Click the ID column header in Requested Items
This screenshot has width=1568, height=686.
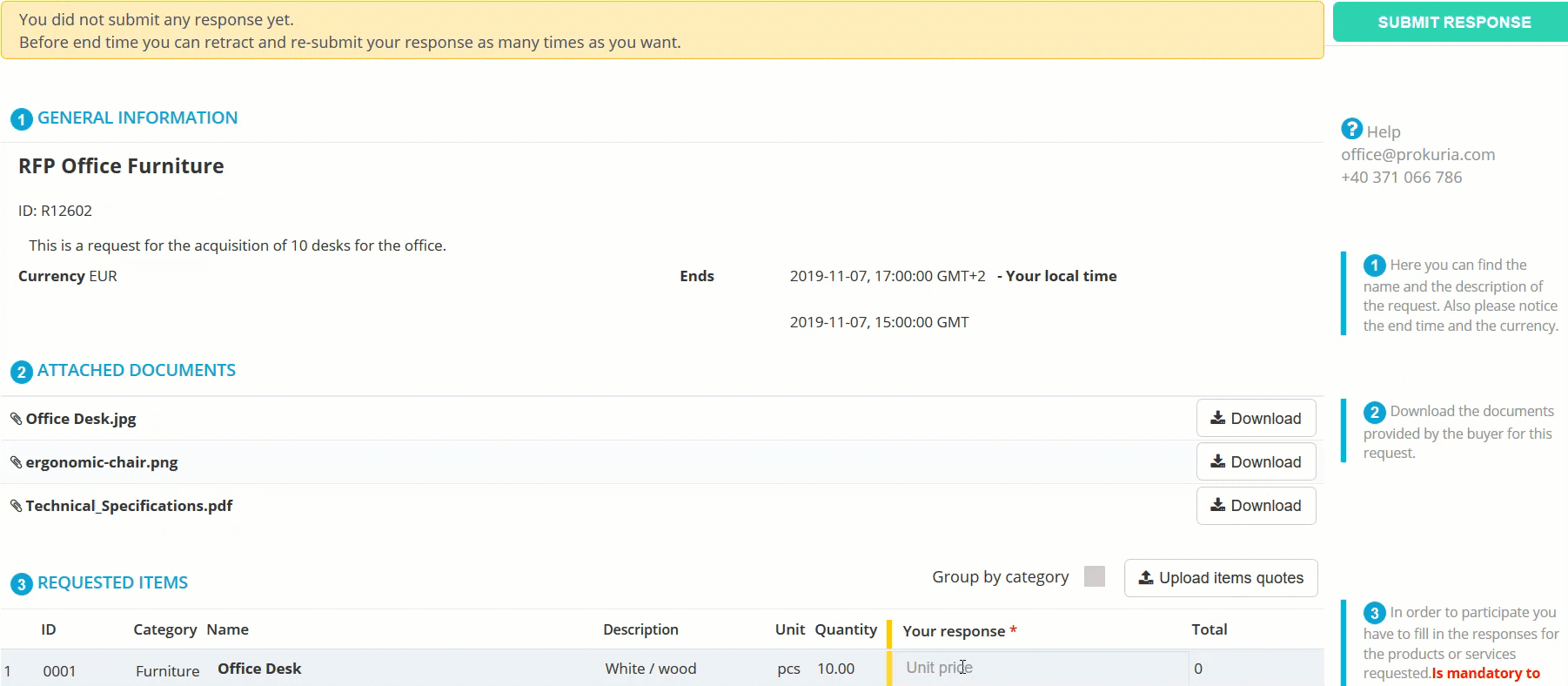click(x=49, y=629)
